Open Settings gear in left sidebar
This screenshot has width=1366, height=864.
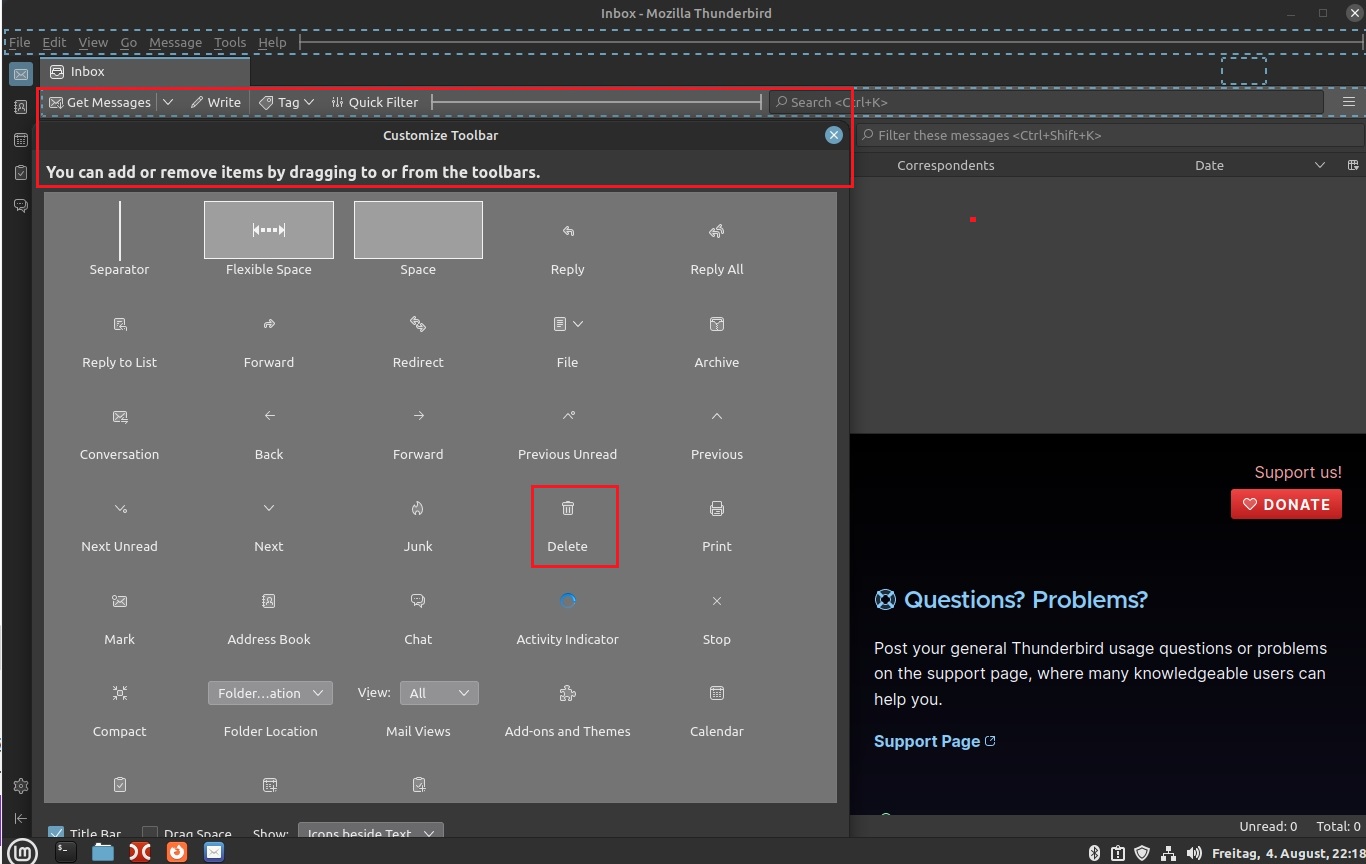coord(20,786)
